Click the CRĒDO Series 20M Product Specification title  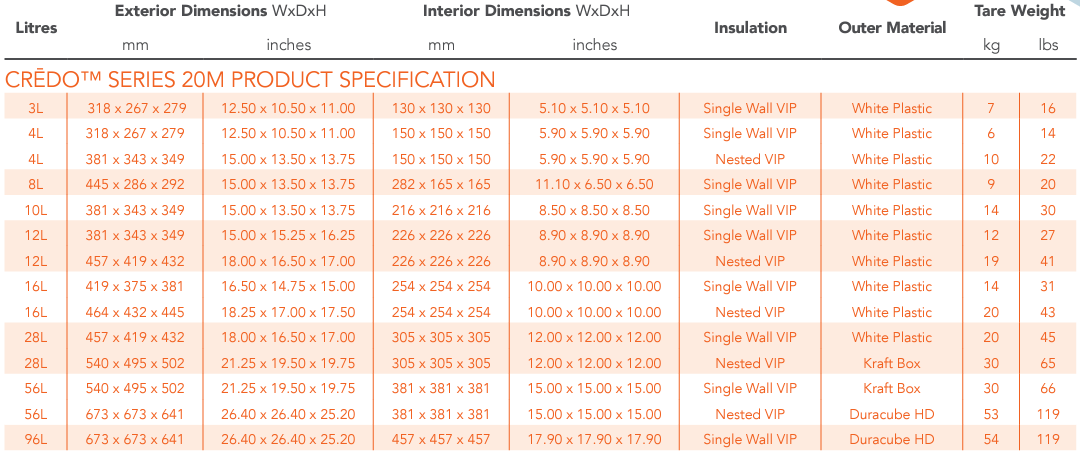click(x=250, y=80)
